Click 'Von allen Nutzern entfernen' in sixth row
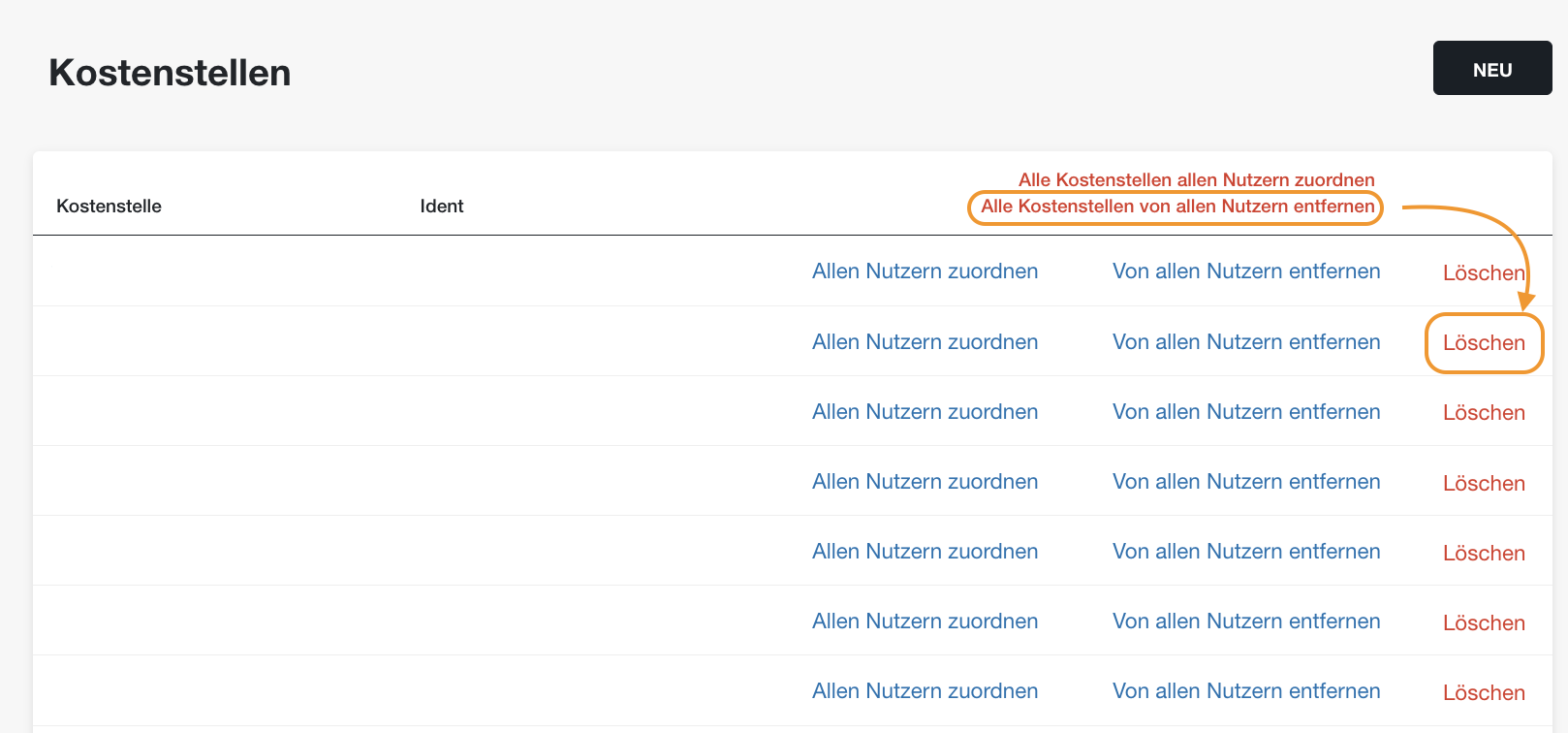 coord(1246,621)
